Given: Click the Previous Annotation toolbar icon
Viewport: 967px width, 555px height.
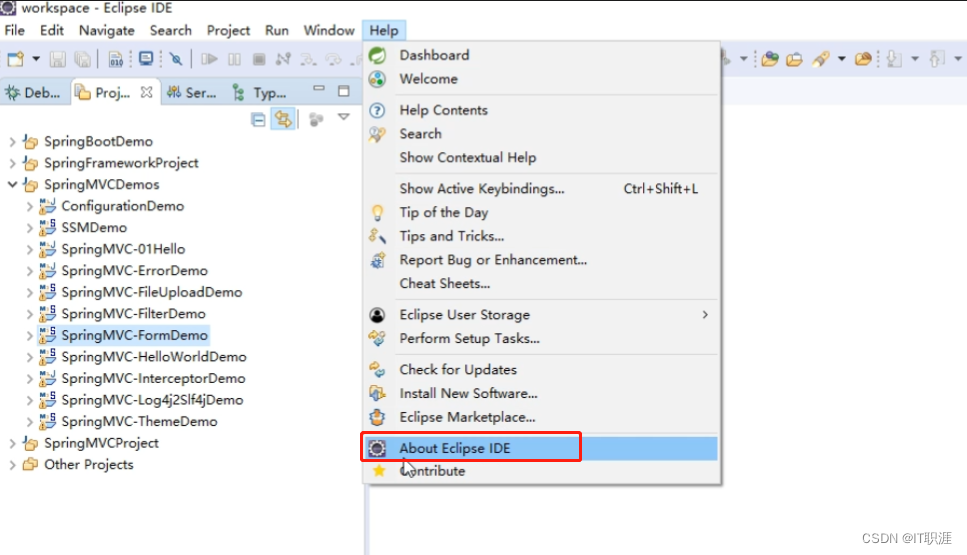Looking at the screenshot, I should [937, 59].
